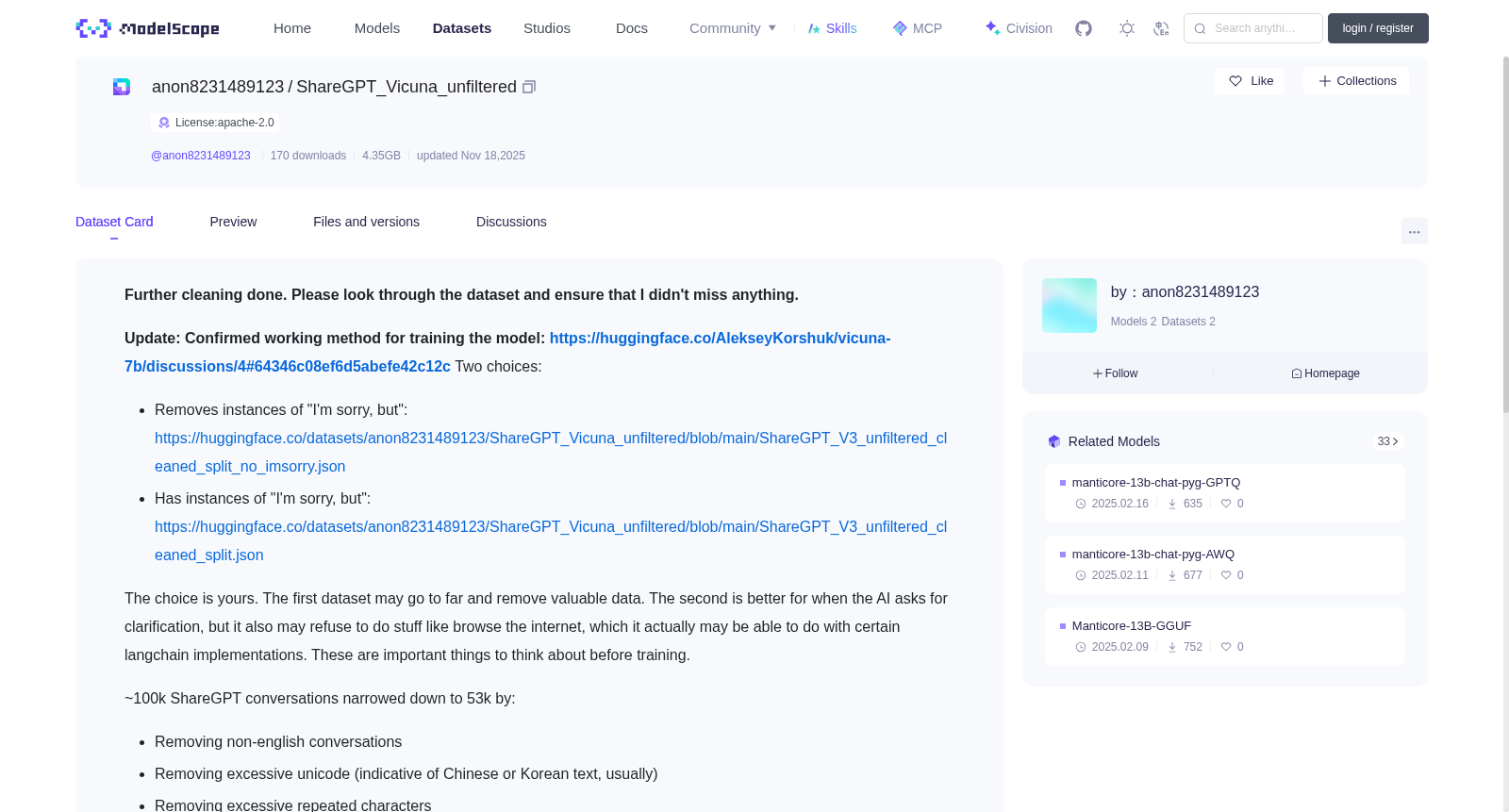Click the License:apache-2.0 badge
Screen dimensions: 1509x812
(216, 123)
